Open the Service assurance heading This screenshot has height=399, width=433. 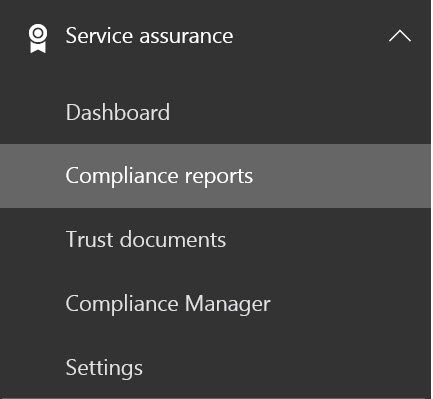pyautogui.click(x=149, y=36)
